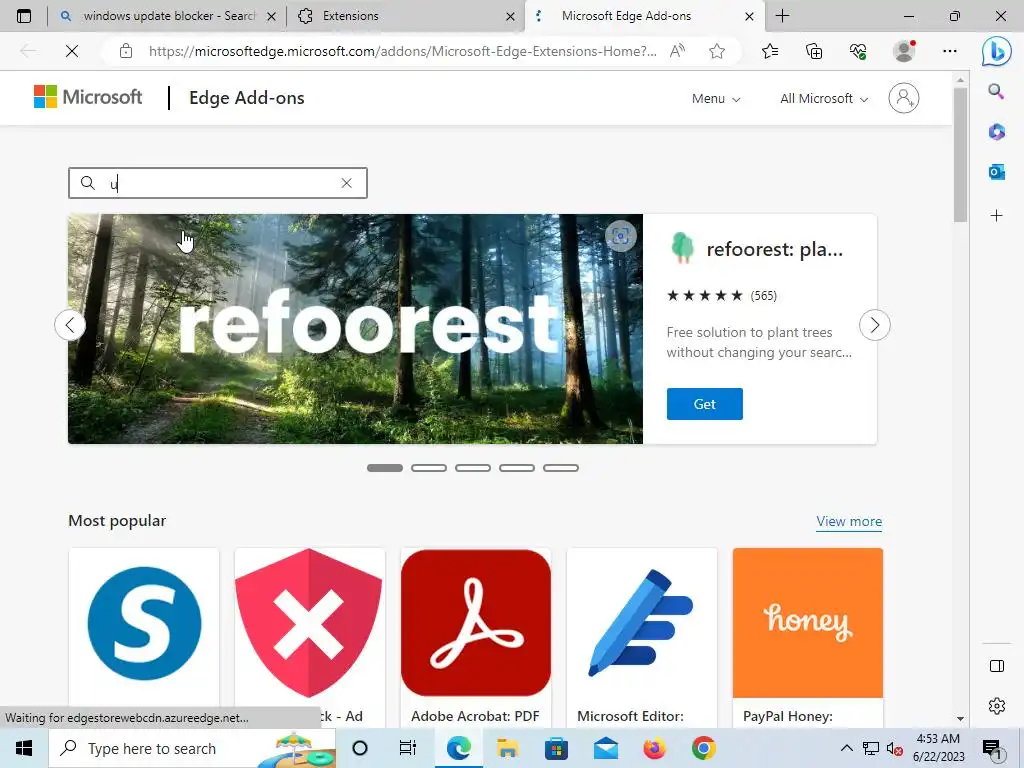Screen dimensions: 1024x768
Task: Open the Microsoft logo home link
Action: pos(88,97)
